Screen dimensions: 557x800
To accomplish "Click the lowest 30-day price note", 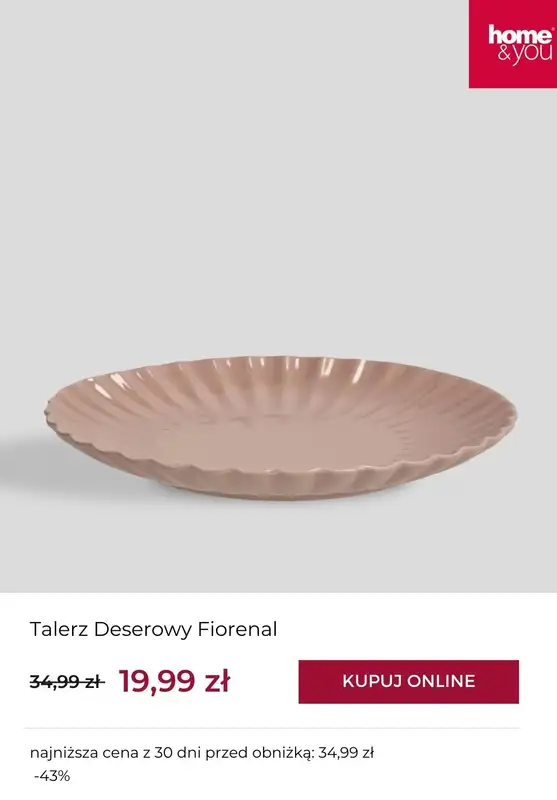I will click(201, 753).
